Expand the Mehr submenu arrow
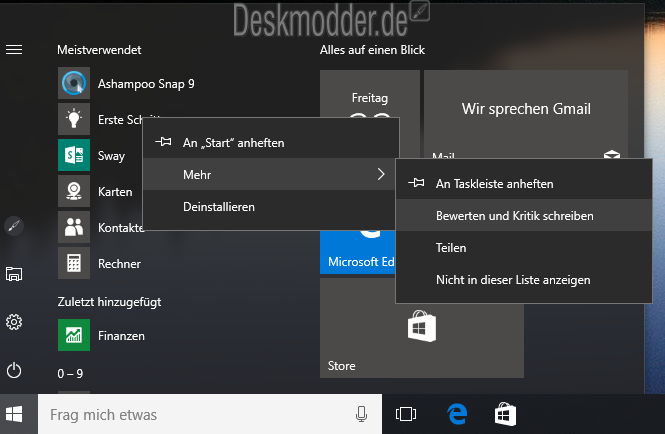Viewport: 665px width, 434px height. click(381, 174)
